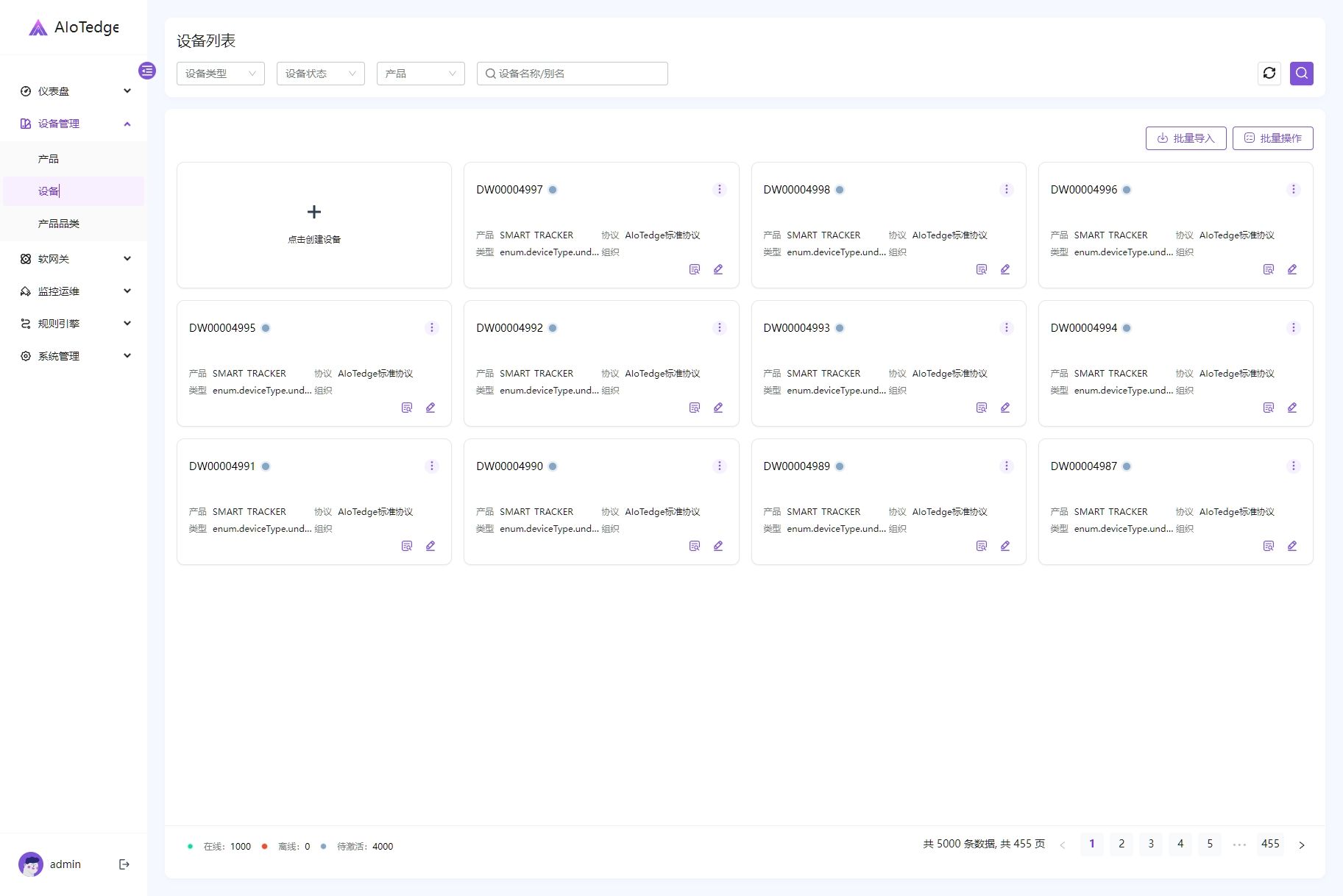
Task: Click details icon on DW00004987
Action: (1269, 546)
